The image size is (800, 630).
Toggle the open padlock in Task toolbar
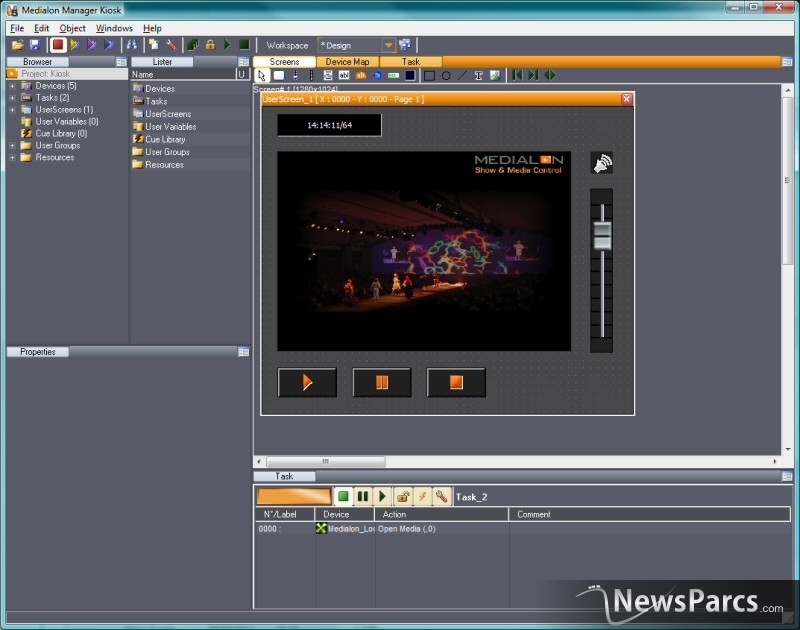click(x=403, y=496)
